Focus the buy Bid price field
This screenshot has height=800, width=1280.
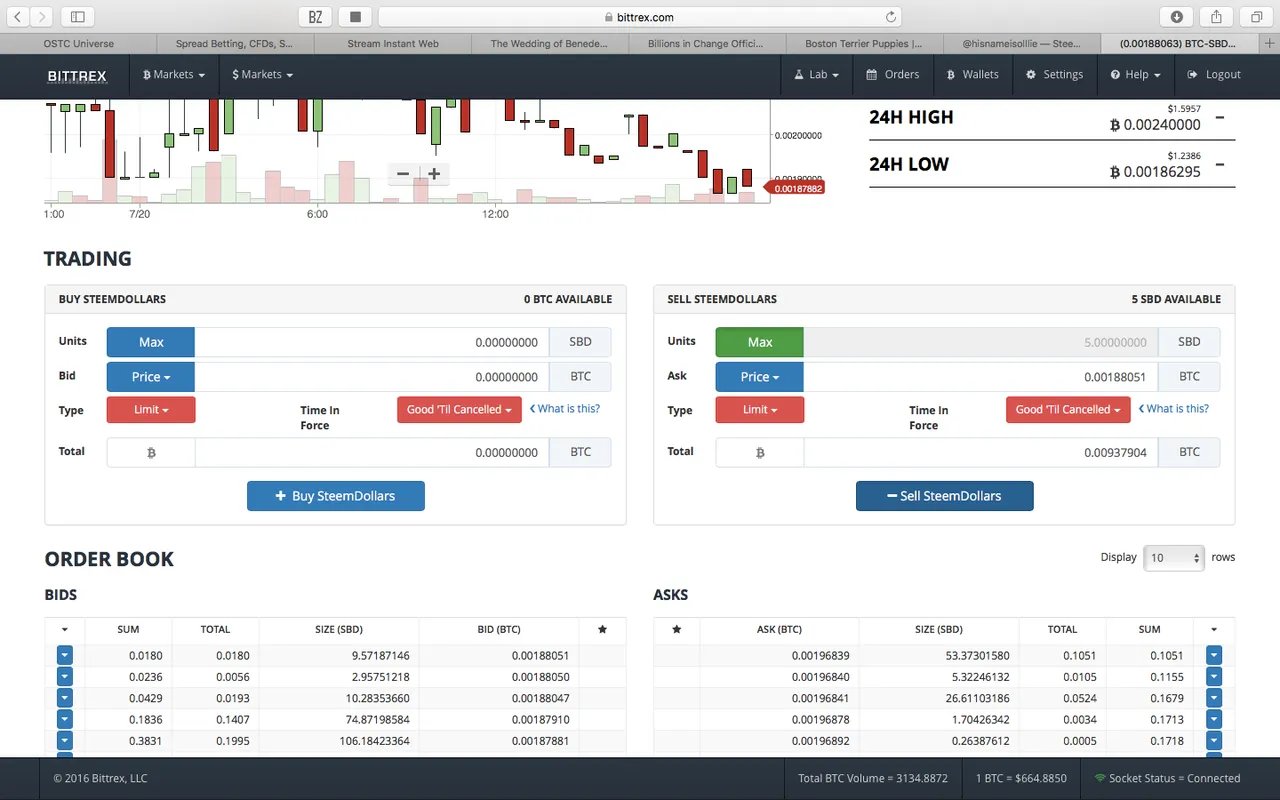pyautogui.click(x=372, y=377)
